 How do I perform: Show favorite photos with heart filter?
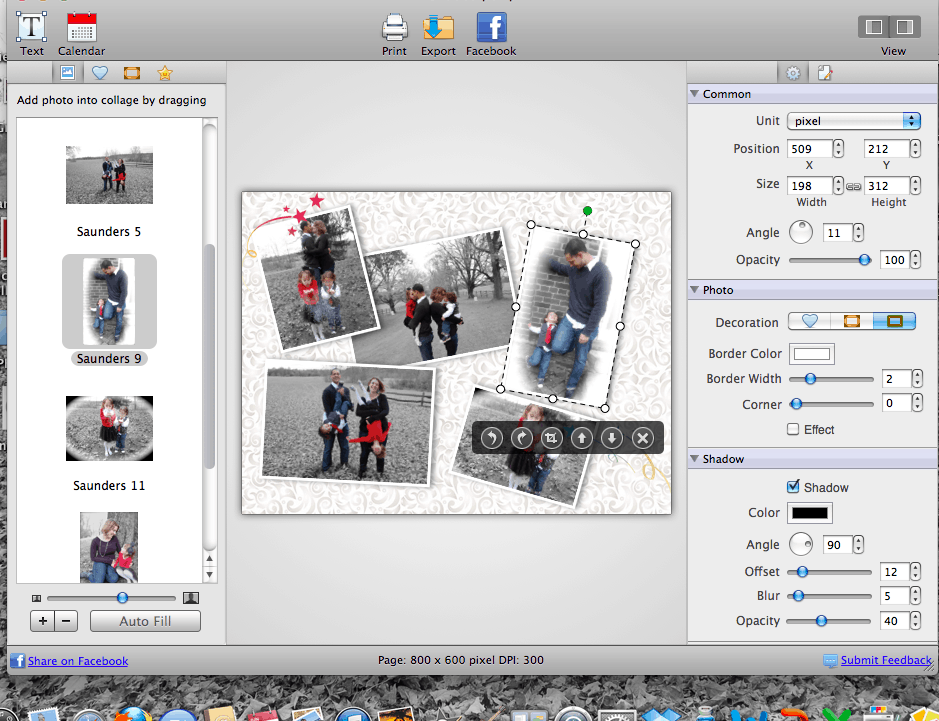[x=99, y=72]
